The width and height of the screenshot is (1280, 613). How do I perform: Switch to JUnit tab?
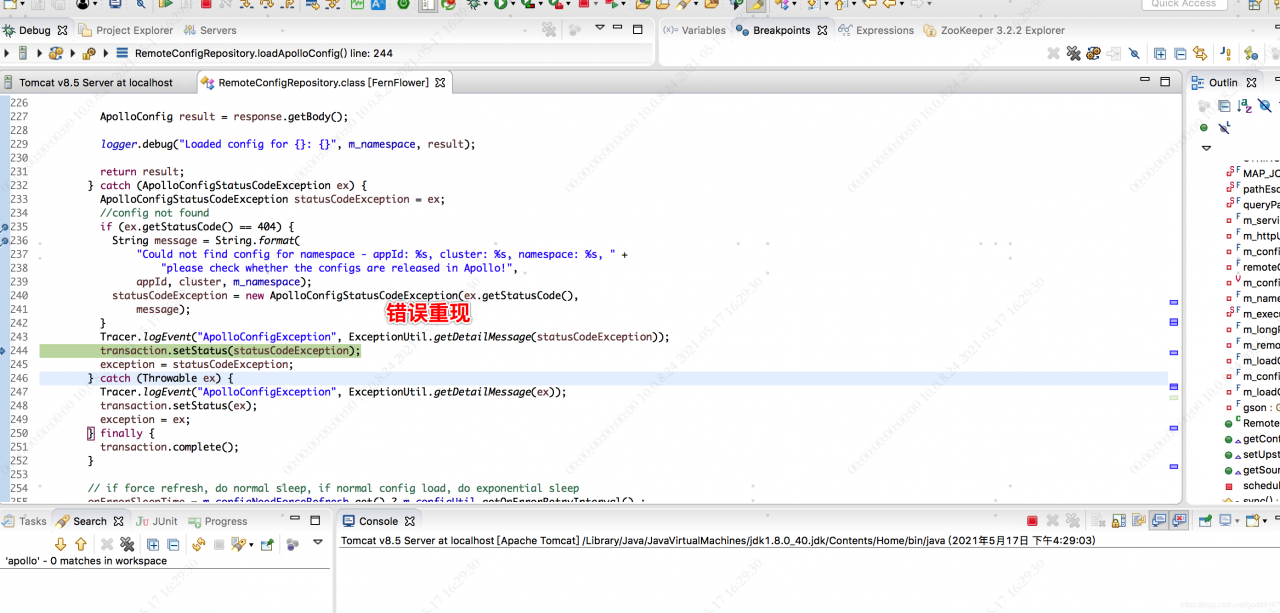[x=157, y=521]
